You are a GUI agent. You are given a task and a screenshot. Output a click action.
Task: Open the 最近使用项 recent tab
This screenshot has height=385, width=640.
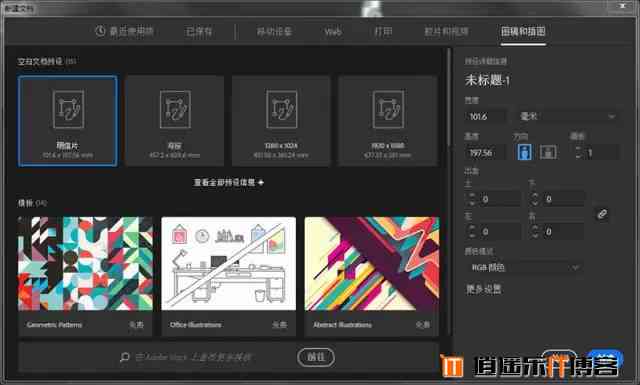(x=124, y=31)
